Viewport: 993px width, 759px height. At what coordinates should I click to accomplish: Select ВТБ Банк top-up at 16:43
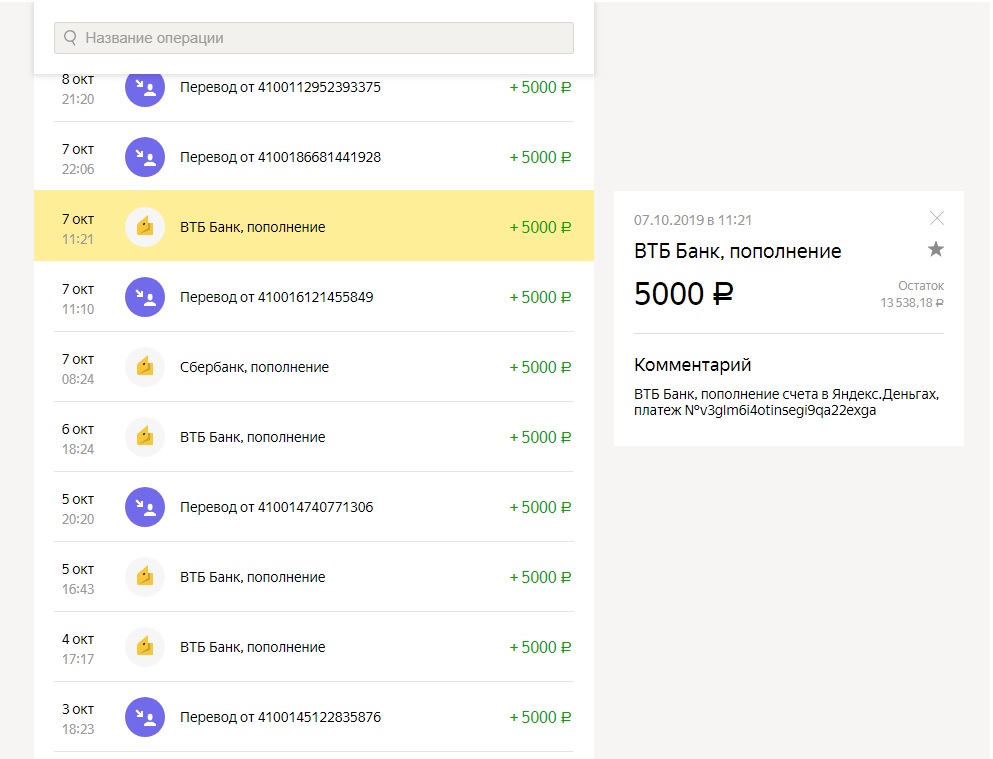click(313, 577)
